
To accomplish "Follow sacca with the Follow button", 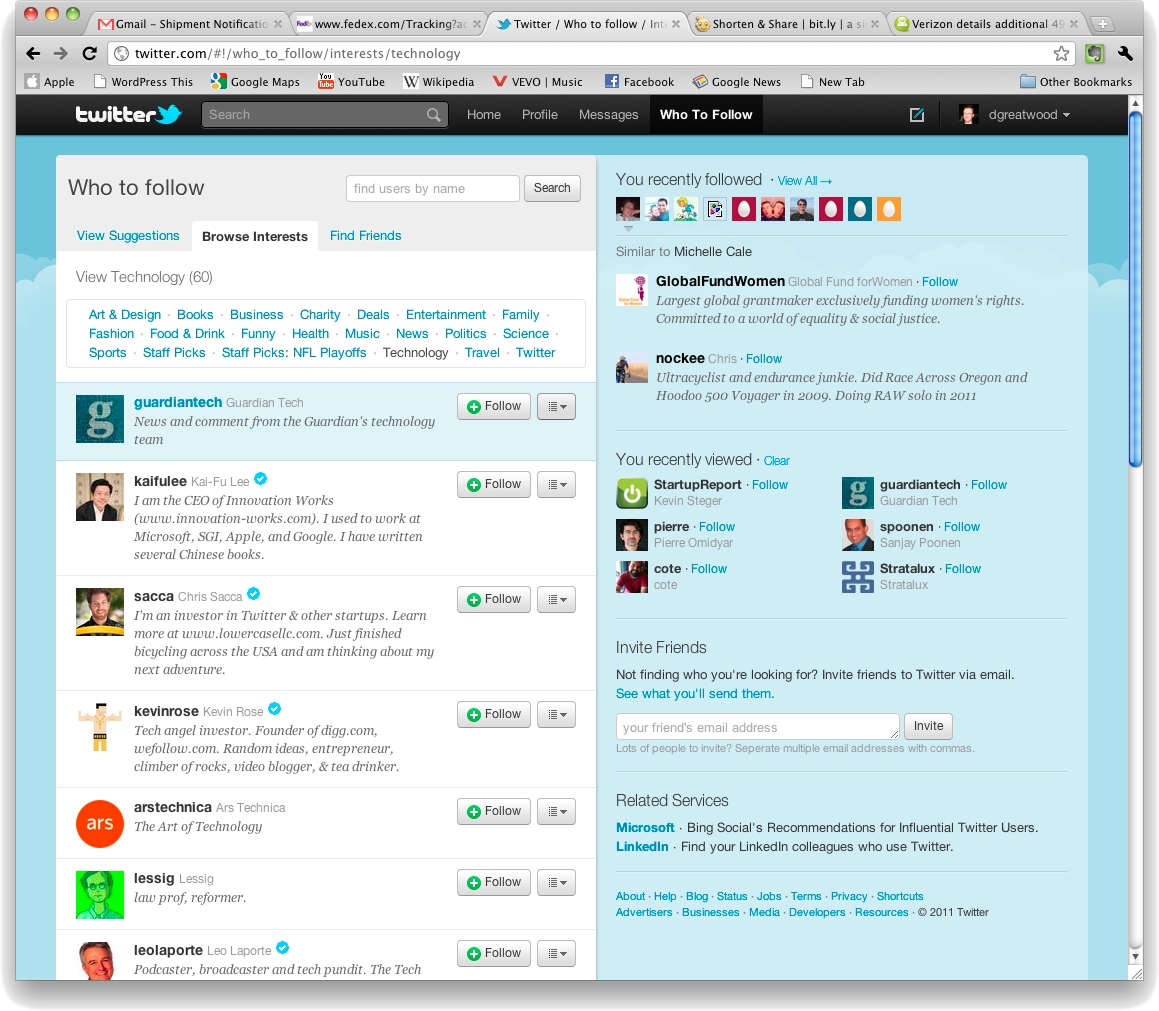I will [494, 599].
